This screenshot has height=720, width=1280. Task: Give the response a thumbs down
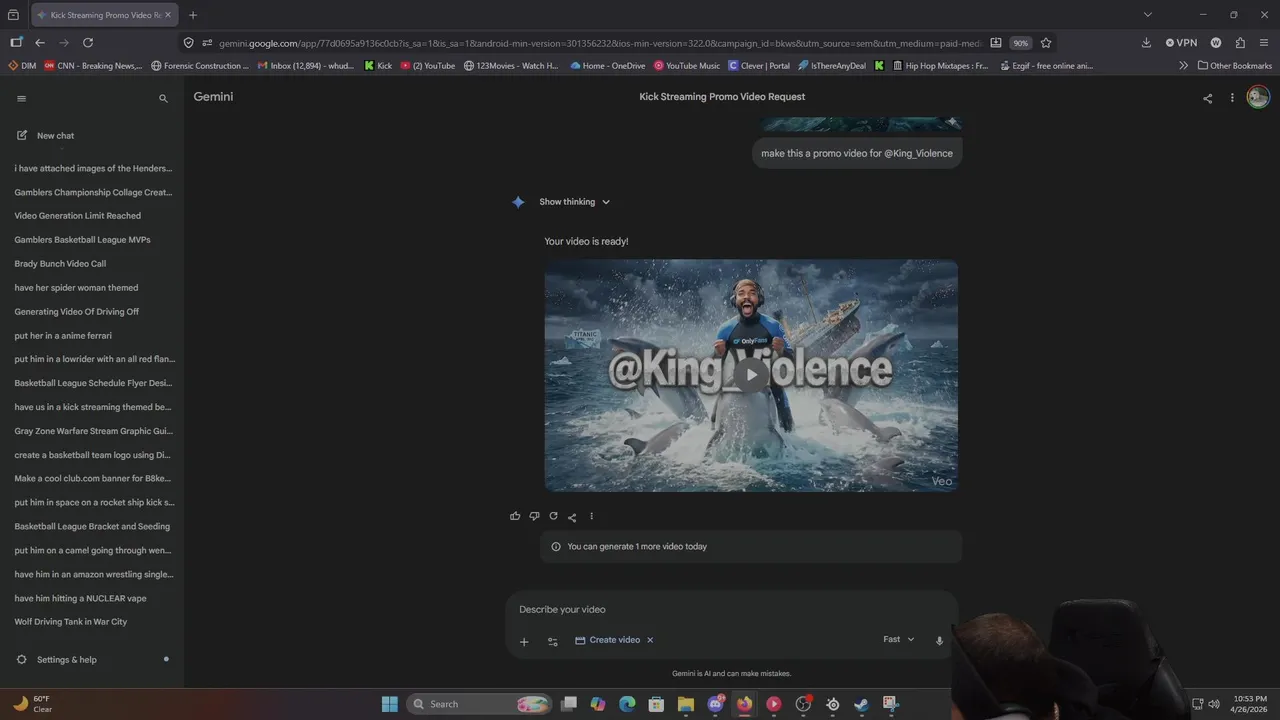tap(534, 516)
